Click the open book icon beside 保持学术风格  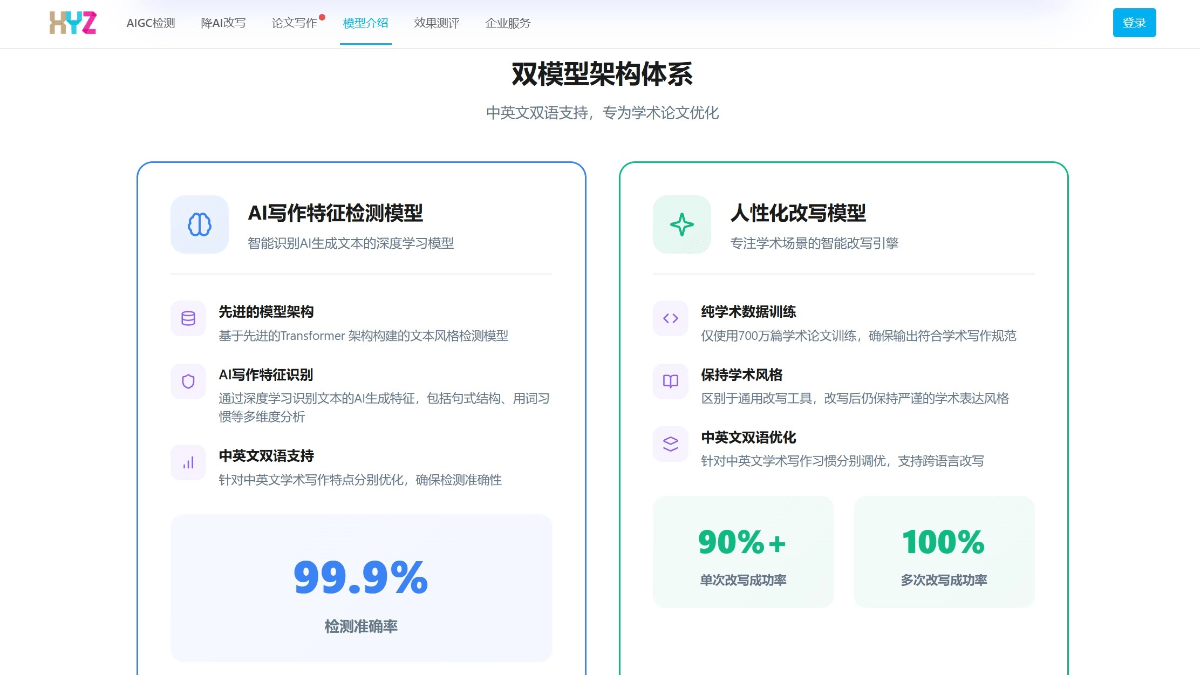(670, 381)
